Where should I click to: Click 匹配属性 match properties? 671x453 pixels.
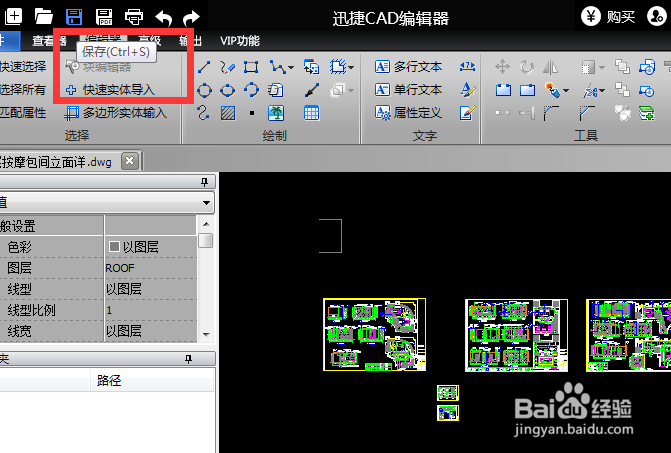click(x=23, y=113)
